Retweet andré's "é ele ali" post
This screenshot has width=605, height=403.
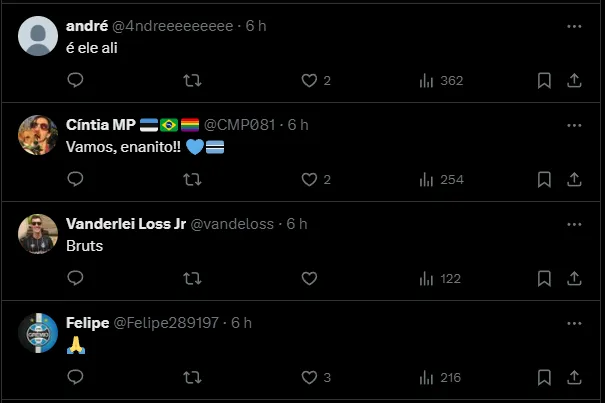click(x=193, y=81)
